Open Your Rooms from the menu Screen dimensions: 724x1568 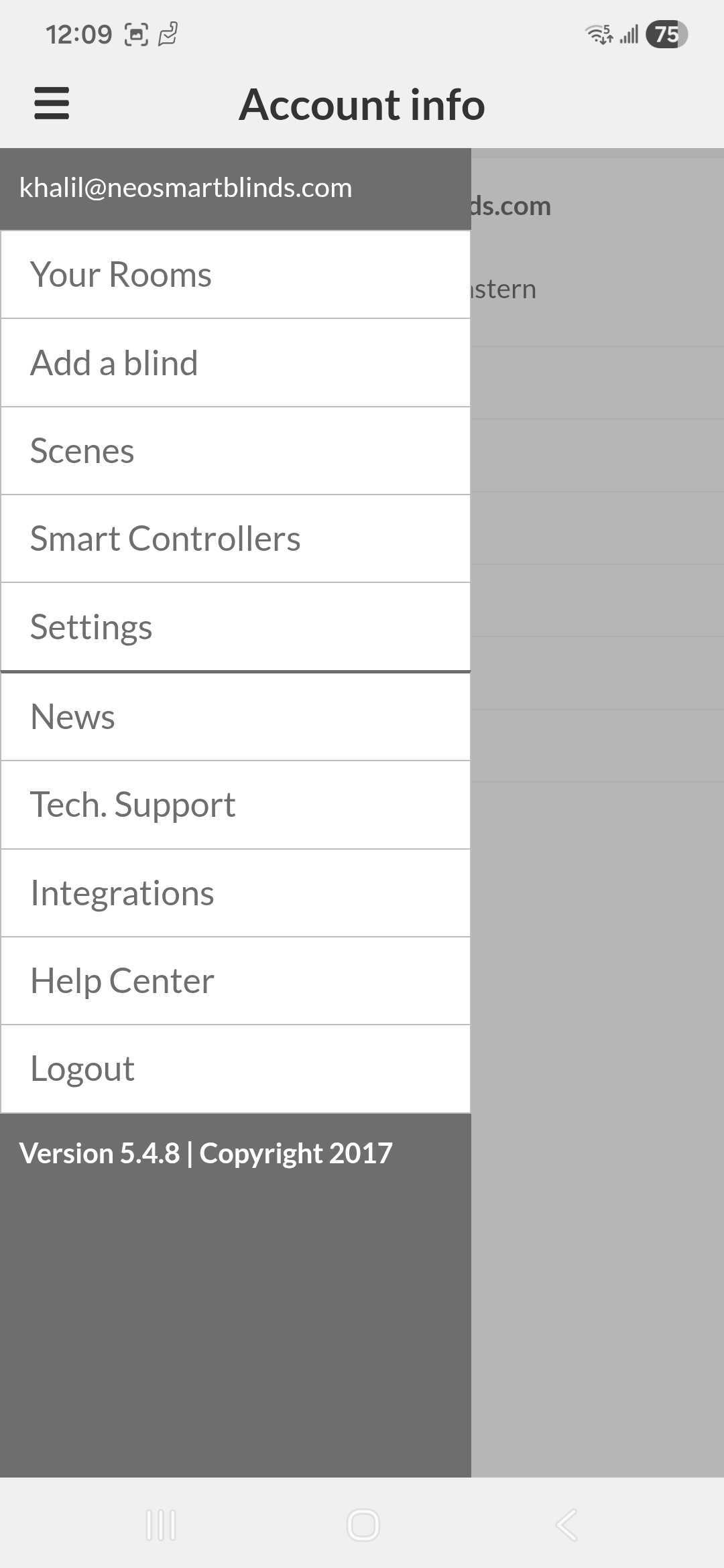[x=235, y=275]
